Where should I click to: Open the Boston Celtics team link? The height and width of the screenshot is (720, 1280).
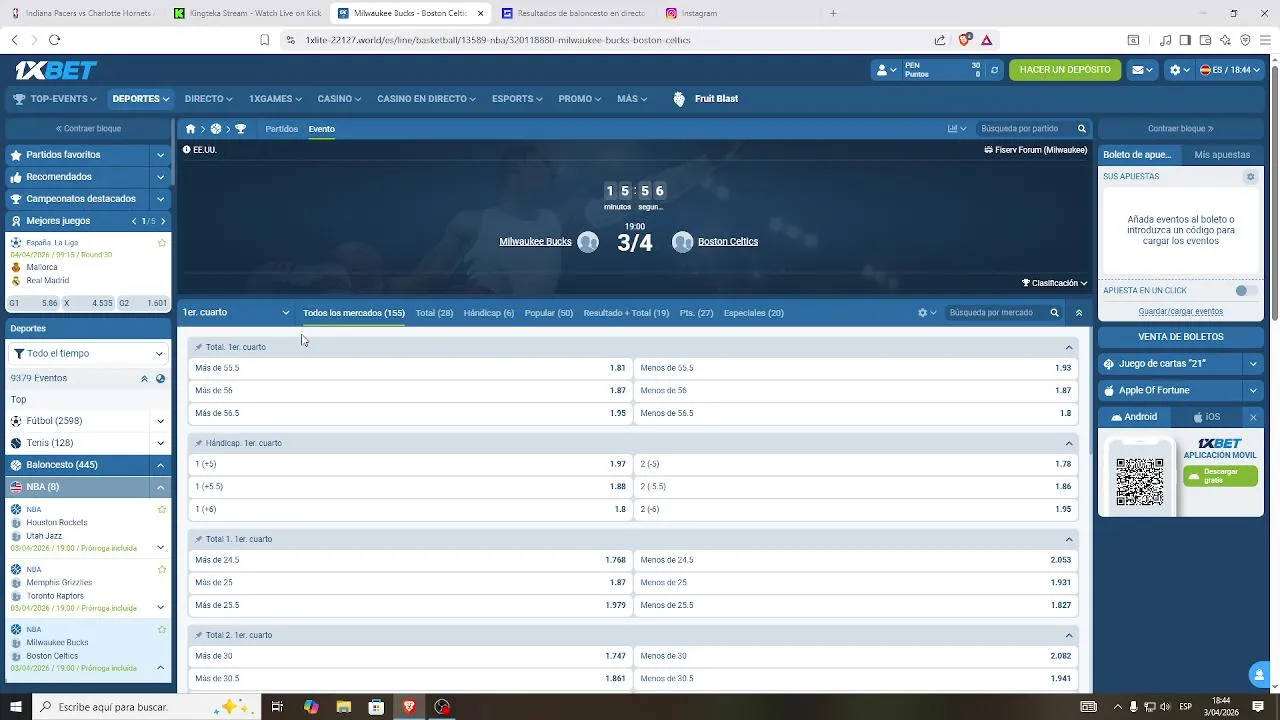(728, 242)
